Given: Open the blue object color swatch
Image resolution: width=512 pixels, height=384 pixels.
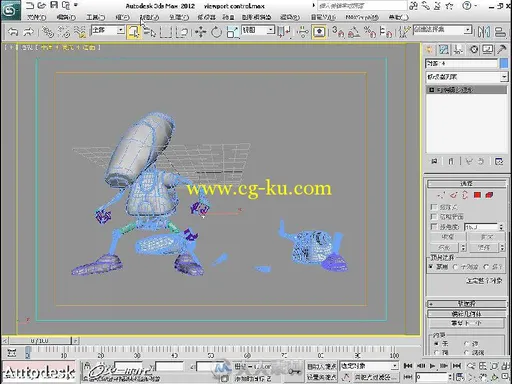Looking at the screenshot, I should pyautogui.click(x=504, y=63).
